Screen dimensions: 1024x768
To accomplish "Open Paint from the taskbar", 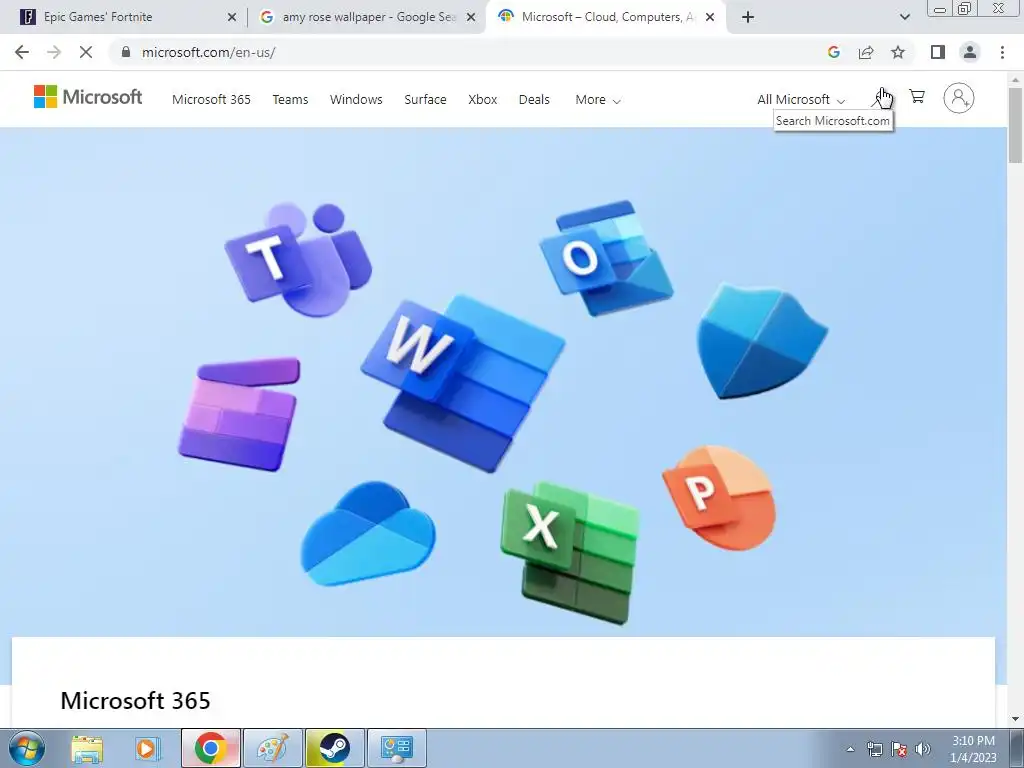I will (x=272, y=748).
